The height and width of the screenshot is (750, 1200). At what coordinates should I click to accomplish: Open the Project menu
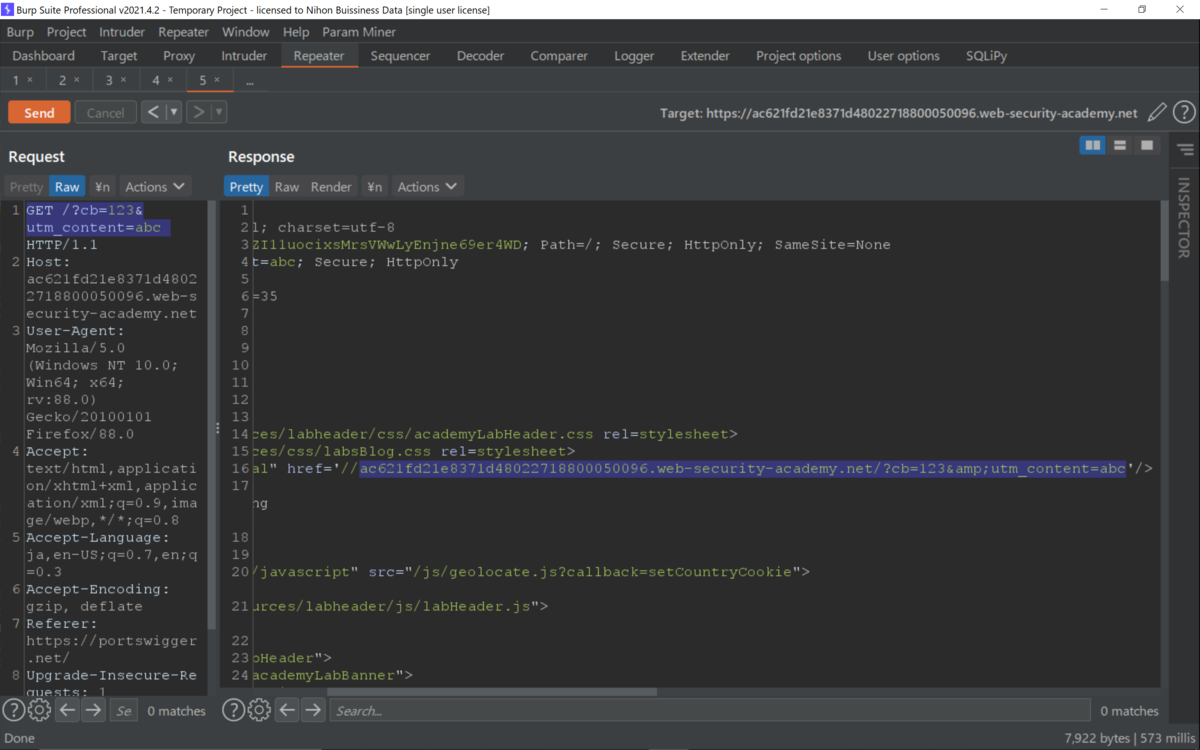[x=66, y=32]
